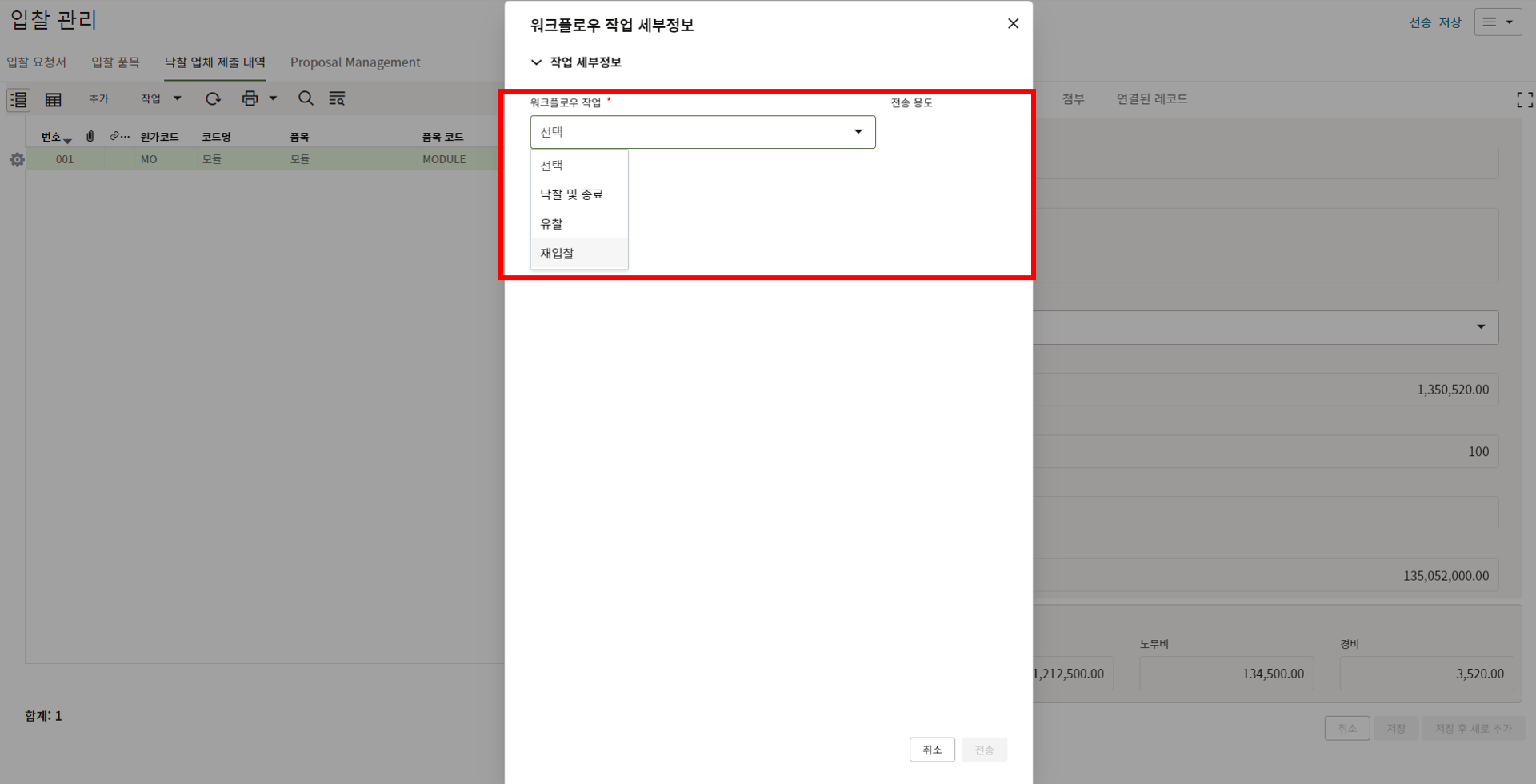Click the refresh icon in toolbar
This screenshot has width=1536, height=784.
[213, 98]
